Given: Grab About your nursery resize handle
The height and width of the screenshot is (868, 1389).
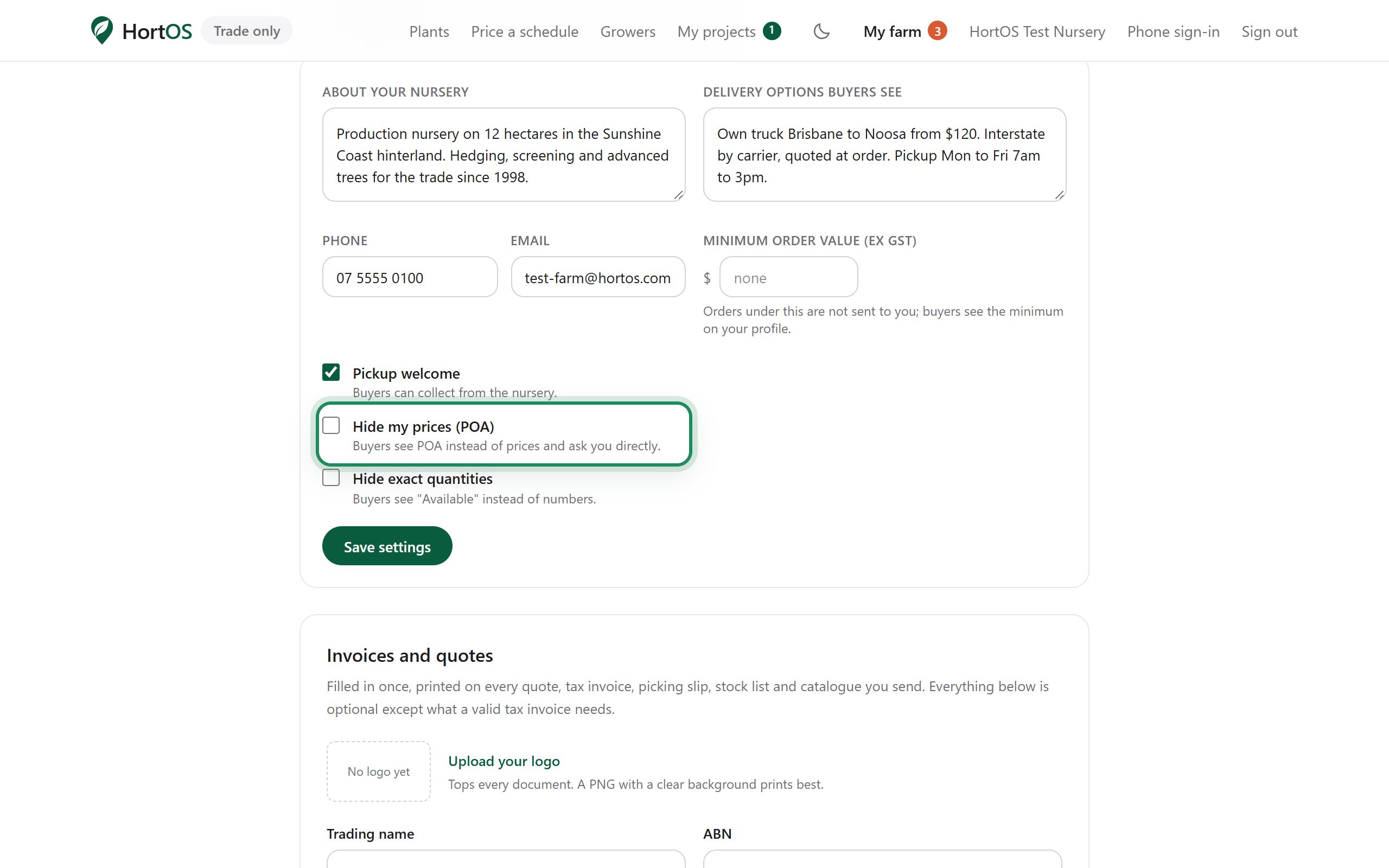Looking at the screenshot, I should point(678,195).
